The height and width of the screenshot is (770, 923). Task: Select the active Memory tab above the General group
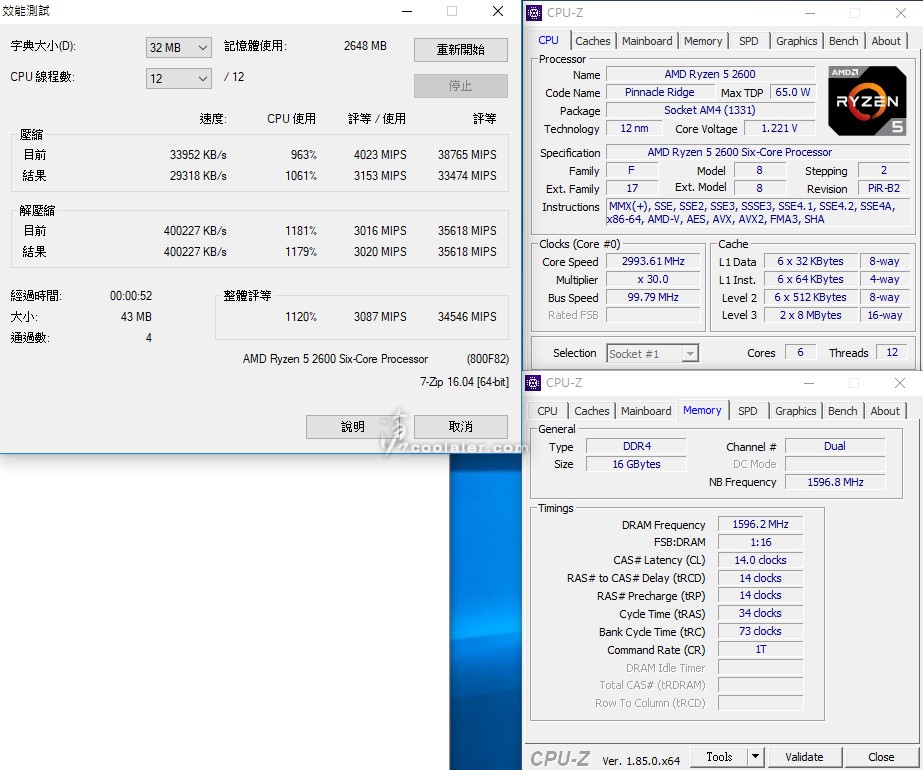702,410
